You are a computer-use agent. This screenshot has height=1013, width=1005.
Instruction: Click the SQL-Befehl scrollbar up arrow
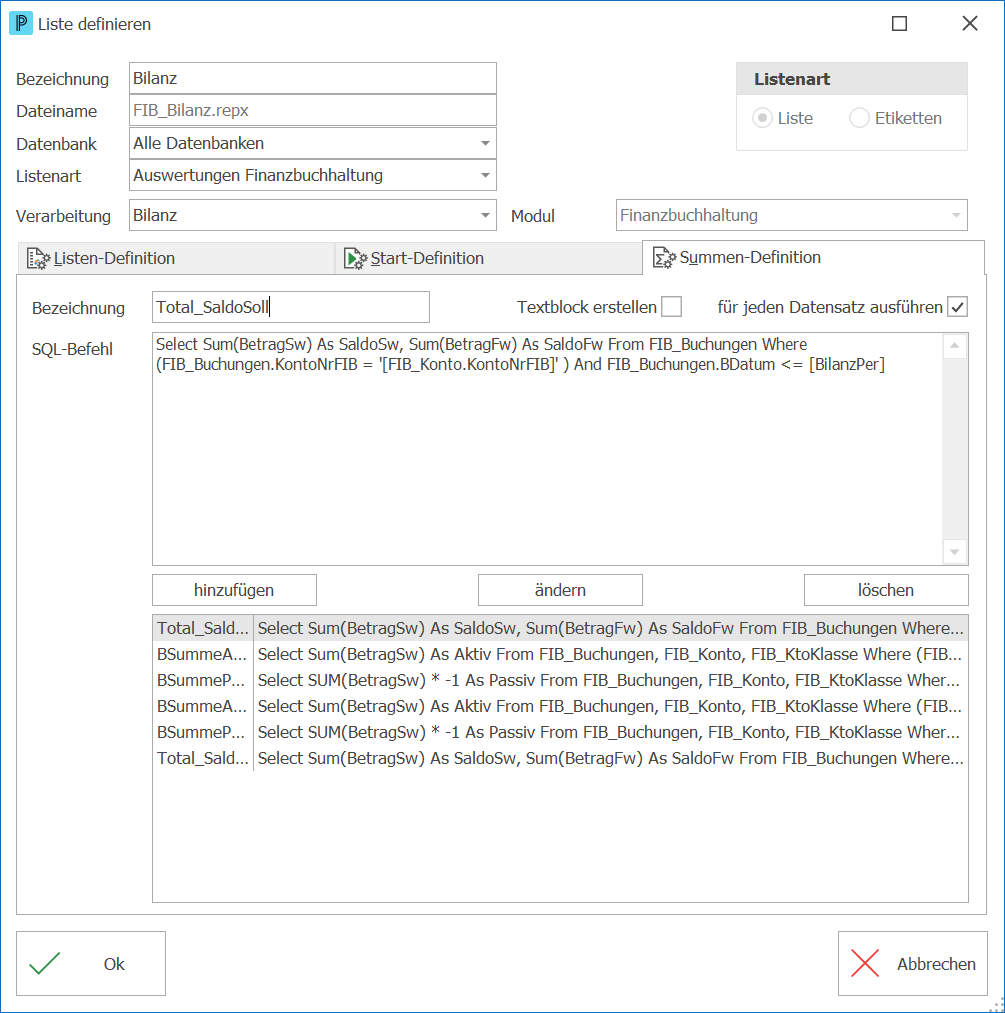[x=955, y=346]
